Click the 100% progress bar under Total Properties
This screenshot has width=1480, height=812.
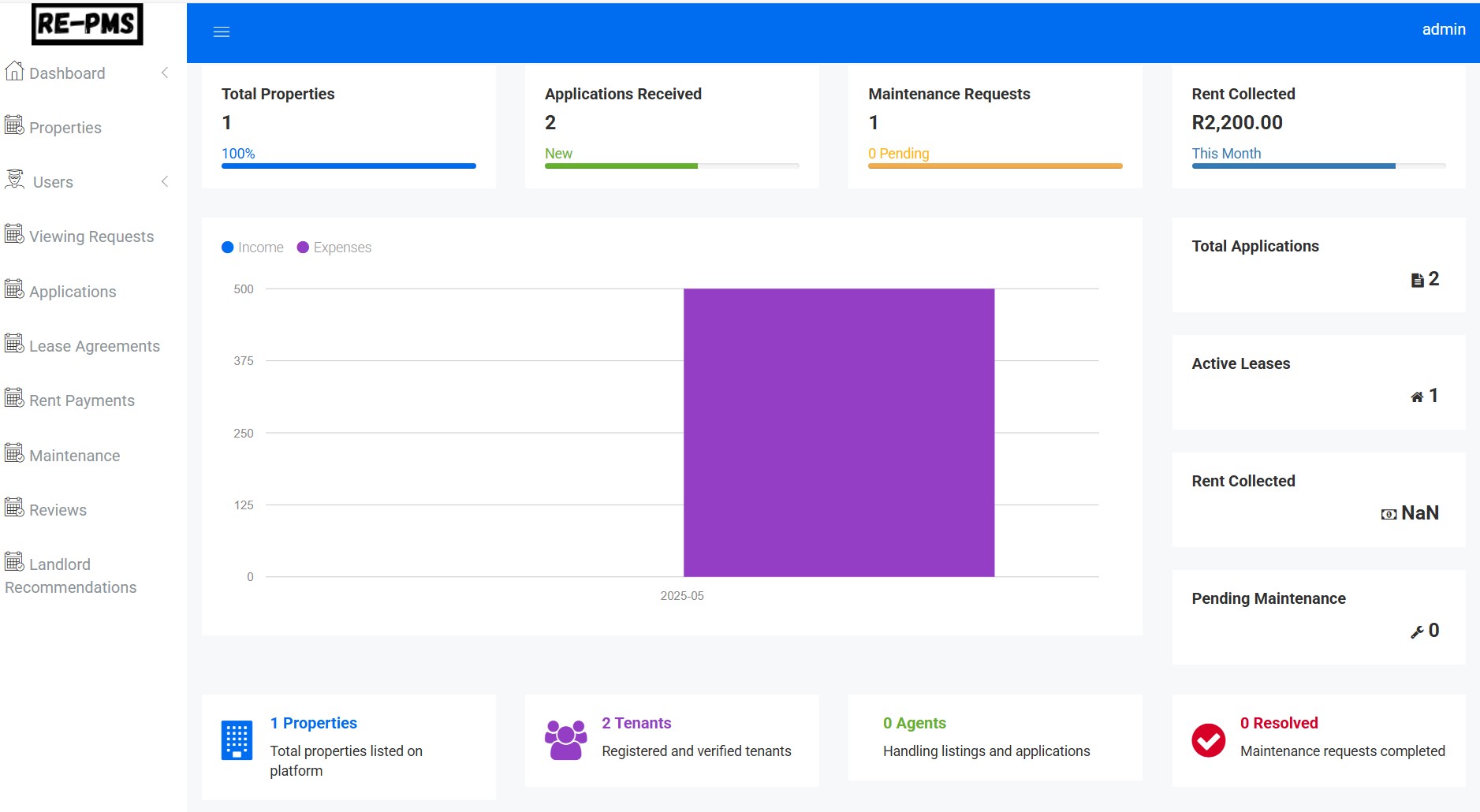348,166
